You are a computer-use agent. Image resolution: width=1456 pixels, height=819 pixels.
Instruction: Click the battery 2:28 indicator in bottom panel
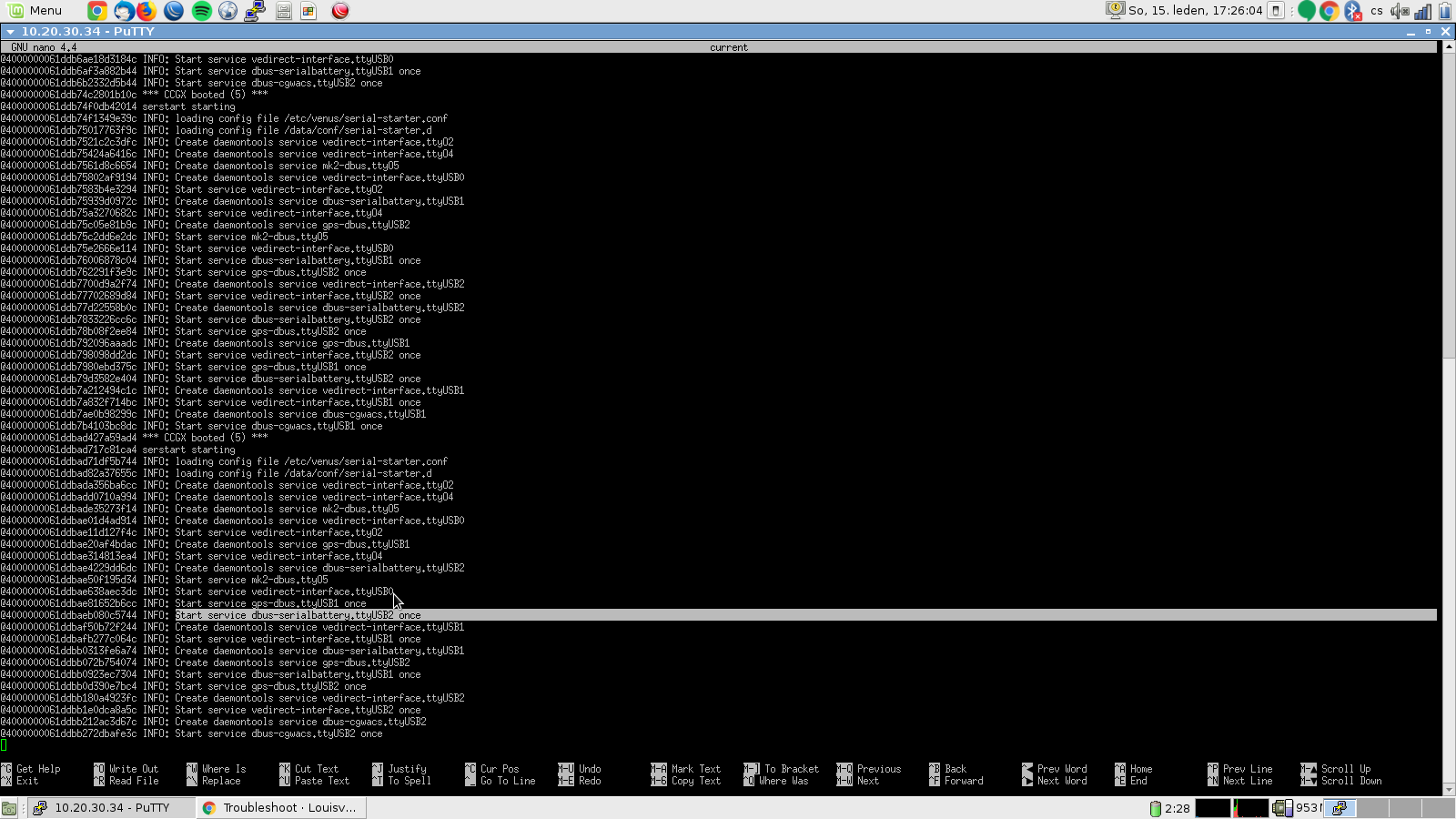tap(1170, 808)
